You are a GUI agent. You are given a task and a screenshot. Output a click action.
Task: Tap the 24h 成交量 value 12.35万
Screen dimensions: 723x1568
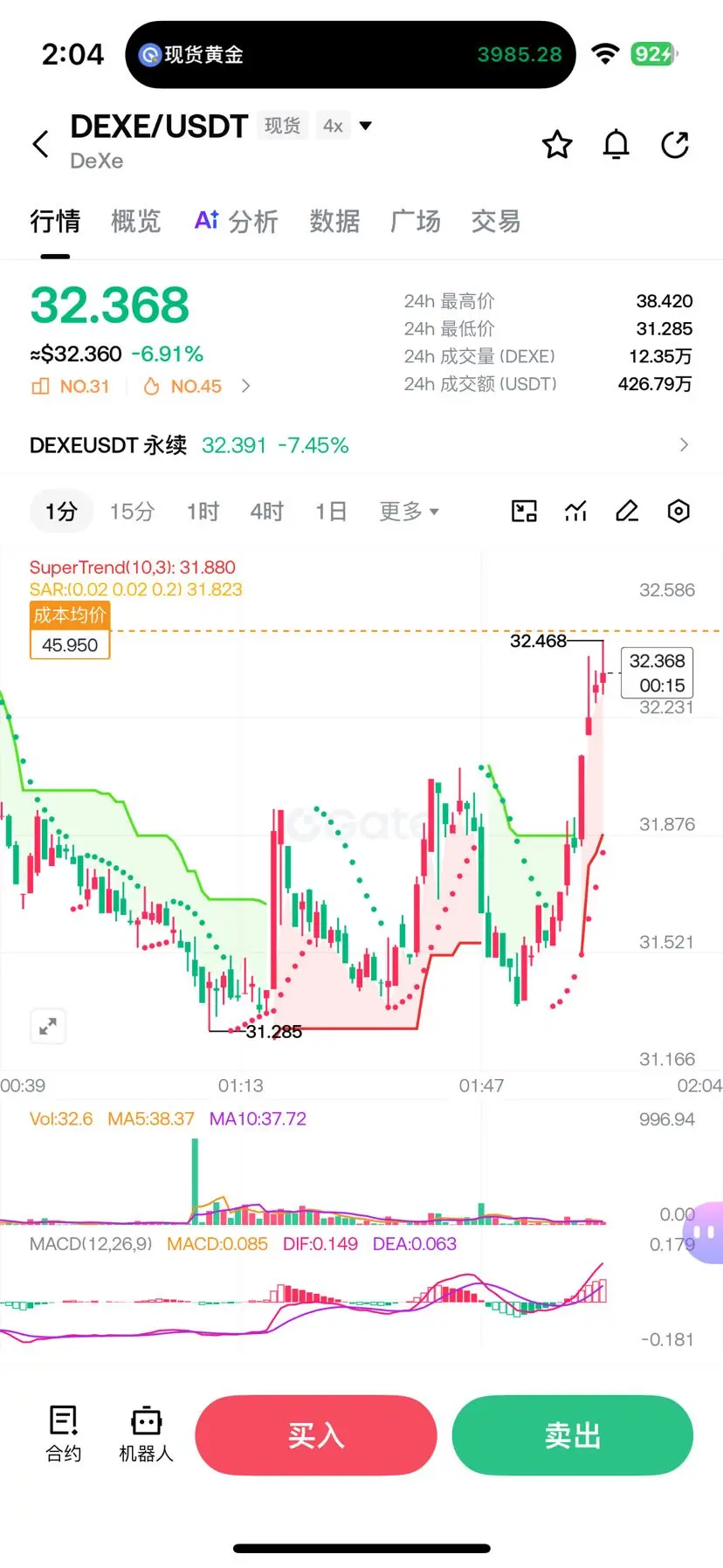660,356
